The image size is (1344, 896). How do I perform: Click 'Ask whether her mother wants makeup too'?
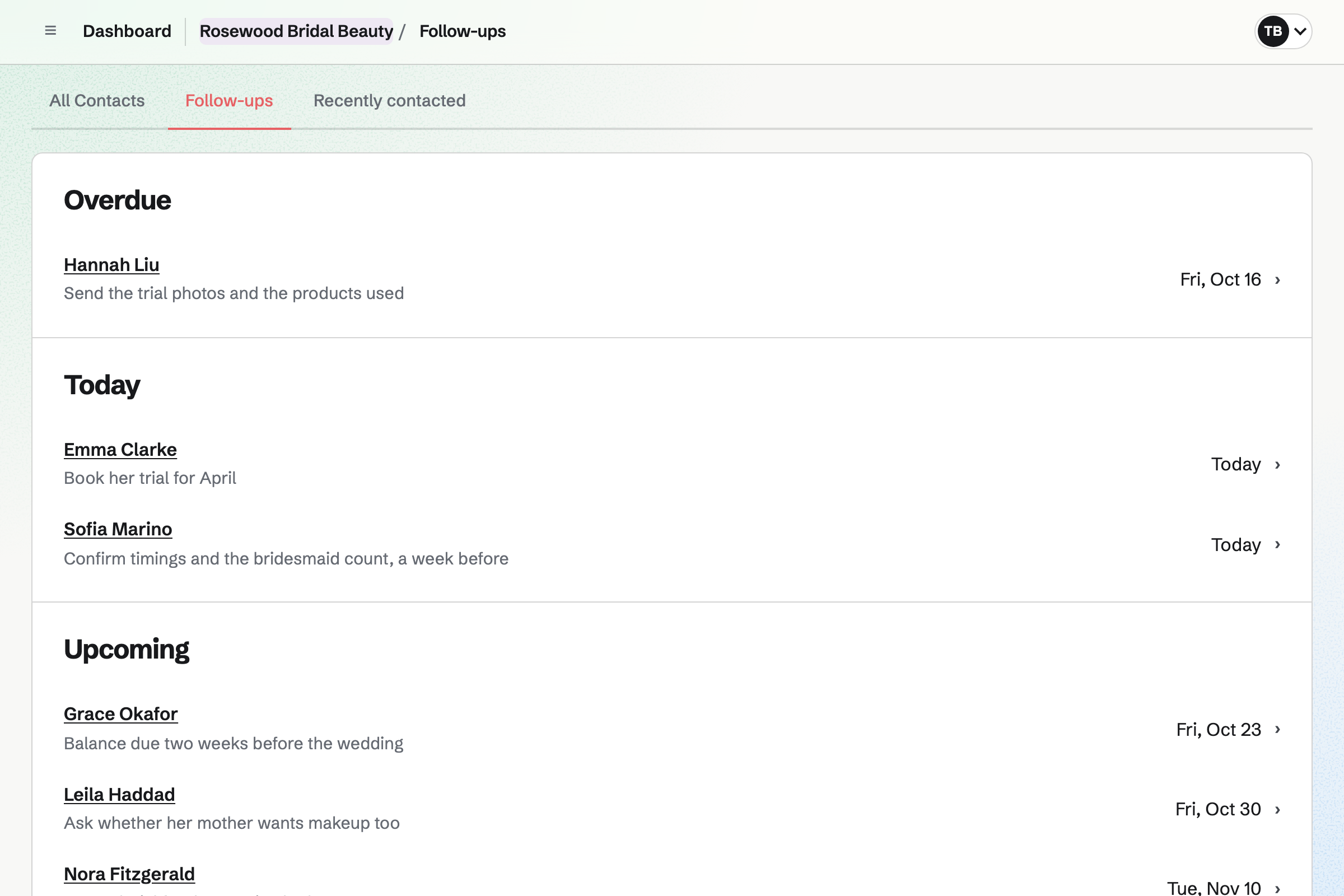click(231, 823)
